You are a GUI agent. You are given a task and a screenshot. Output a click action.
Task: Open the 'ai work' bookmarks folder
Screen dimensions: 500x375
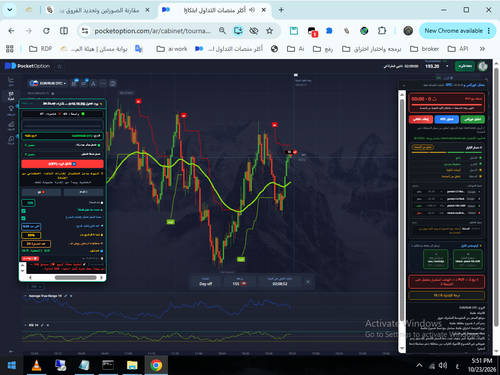point(172,49)
